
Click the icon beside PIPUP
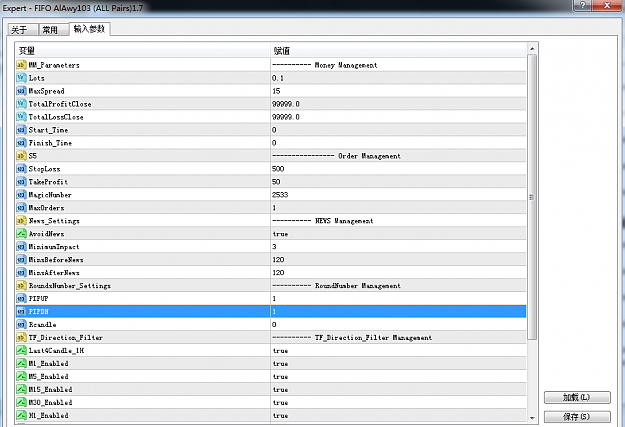[x=22, y=298]
